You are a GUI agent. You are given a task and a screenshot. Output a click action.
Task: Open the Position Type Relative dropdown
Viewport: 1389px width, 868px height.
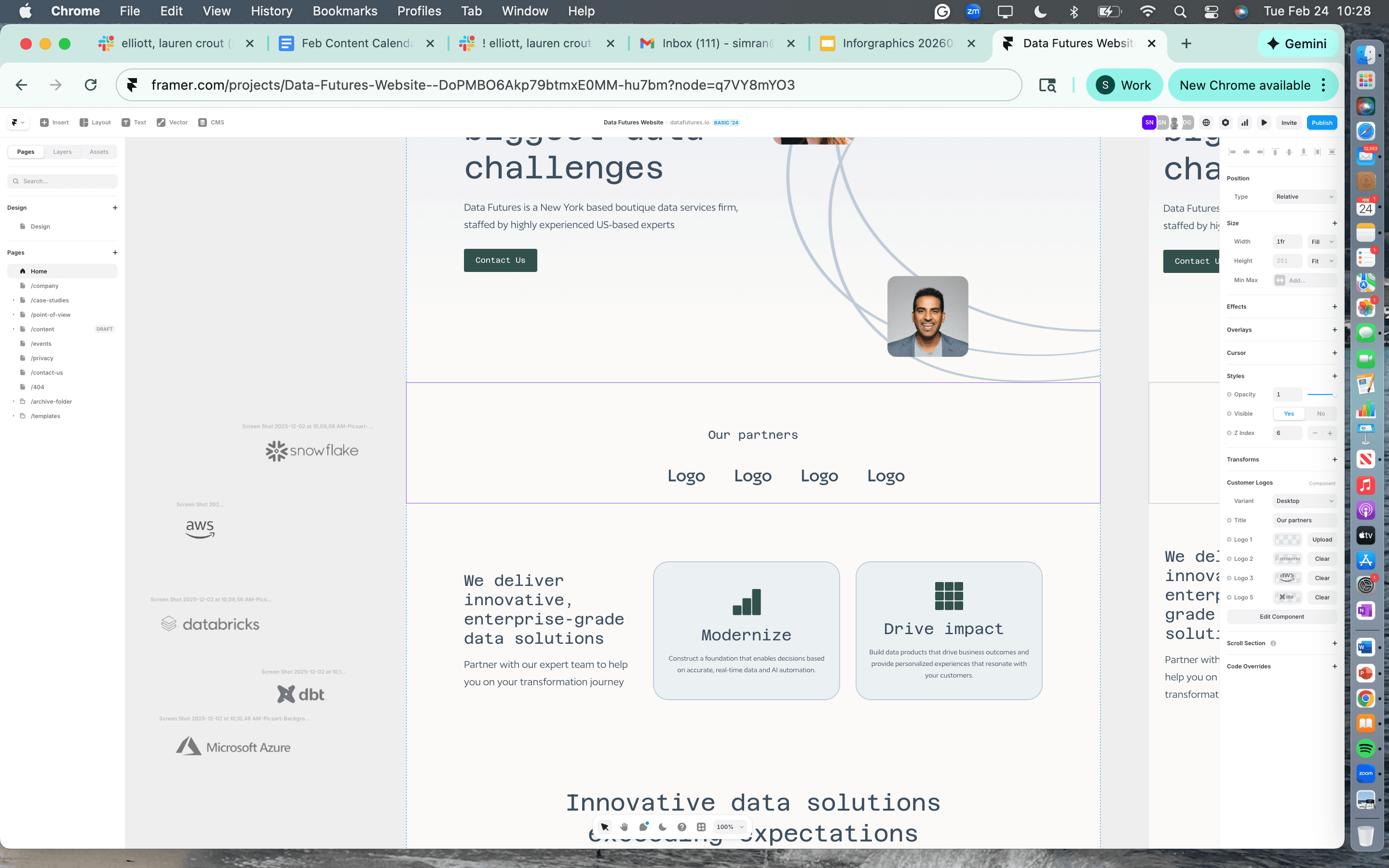pyautogui.click(x=1304, y=196)
